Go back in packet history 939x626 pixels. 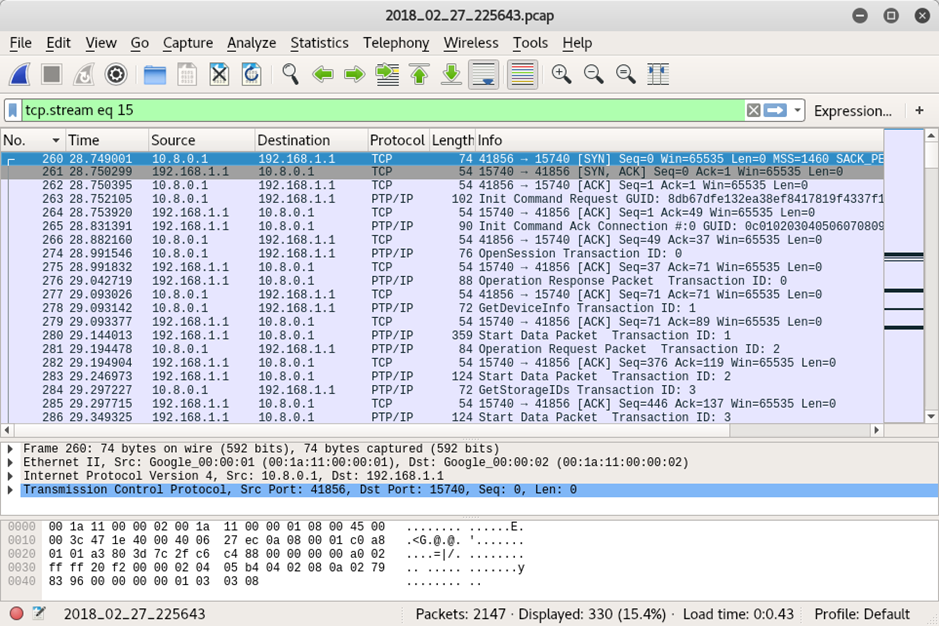(323, 75)
